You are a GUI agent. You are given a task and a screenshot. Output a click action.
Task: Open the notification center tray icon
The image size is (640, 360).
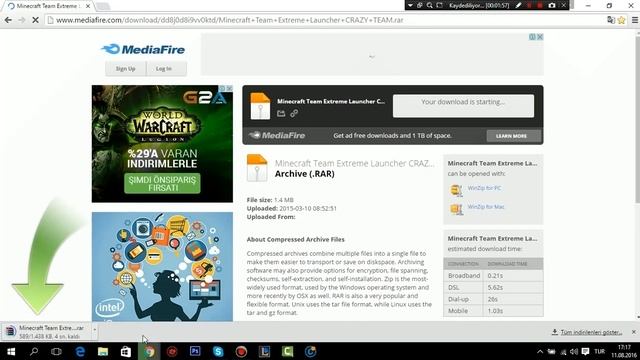click(585, 352)
